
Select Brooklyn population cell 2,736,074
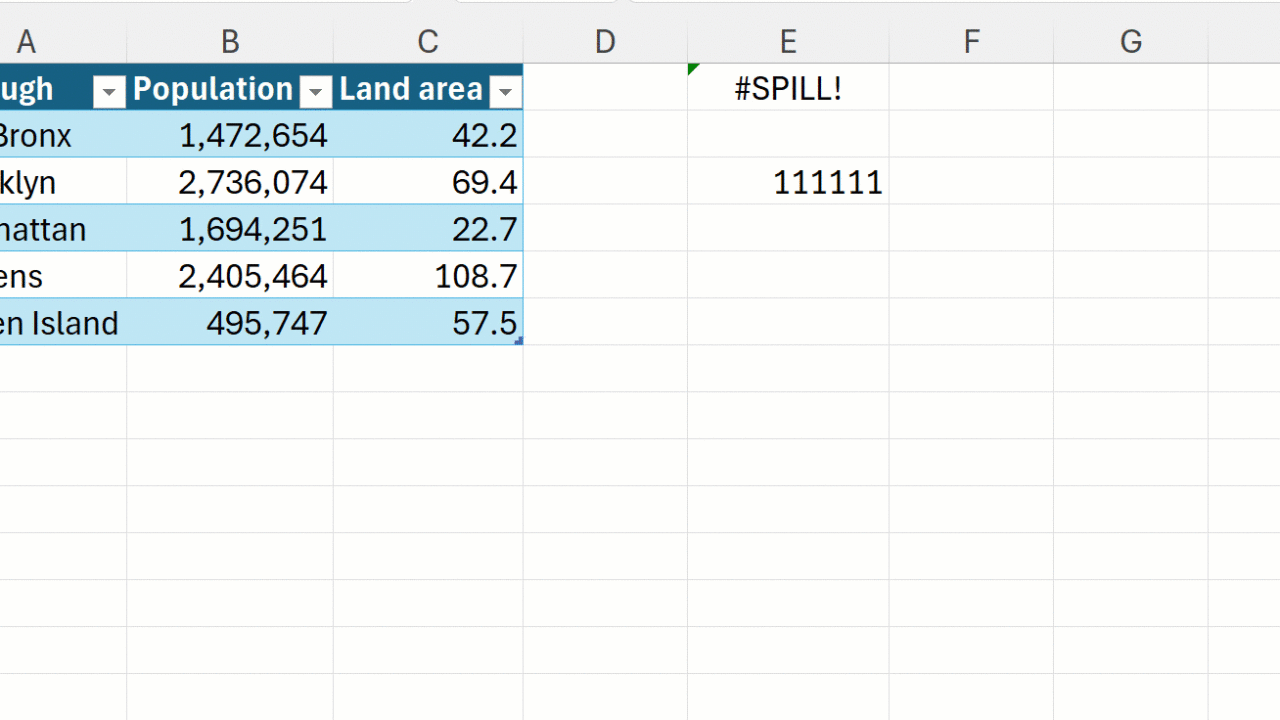(x=230, y=182)
